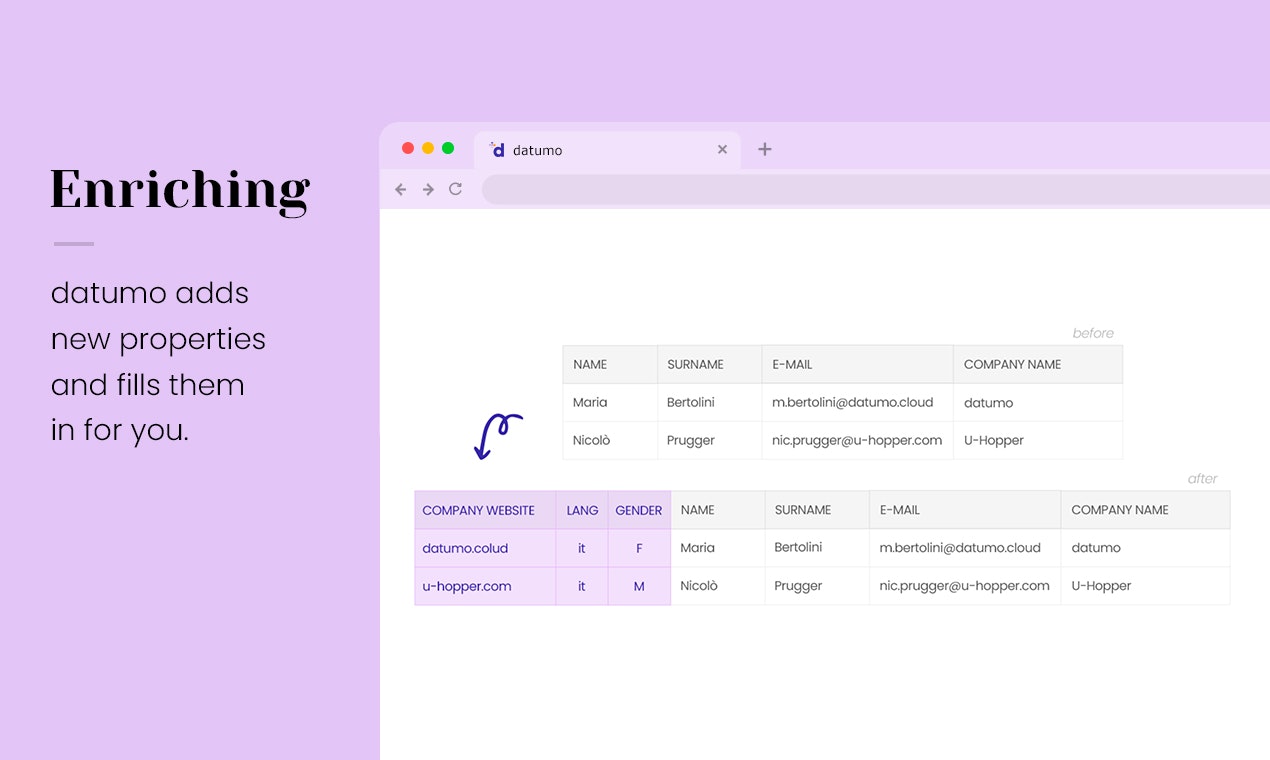The width and height of the screenshot is (1270, 760).
Task: Select Maria in the before table
Action: pyautogui.click(x=610, y=402)
